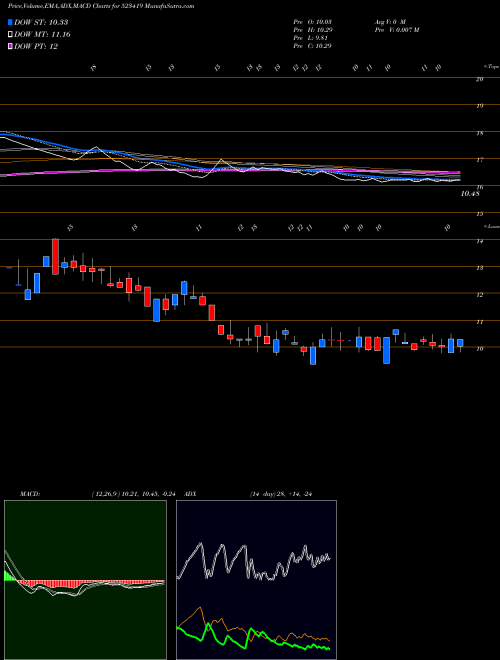Viewport: 500px width, 660px height.
Task: Click the 'Pre O: 10.03' value
Action: click(313, 21)
